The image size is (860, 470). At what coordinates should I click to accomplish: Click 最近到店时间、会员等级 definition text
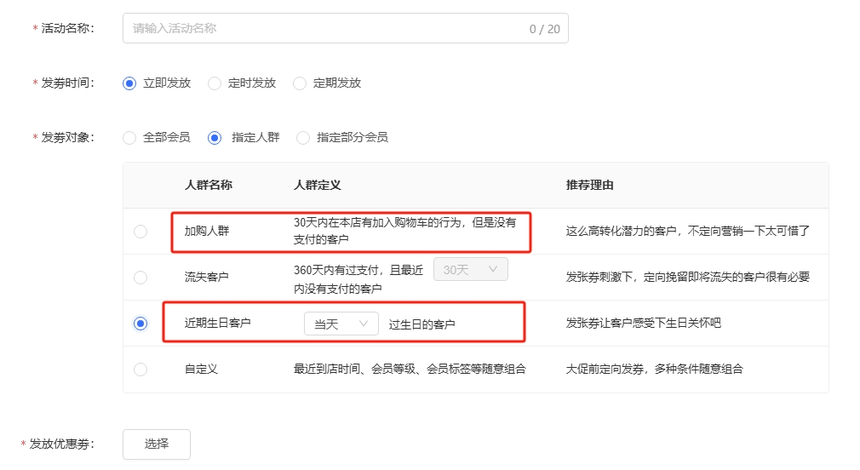pos(410,369)
